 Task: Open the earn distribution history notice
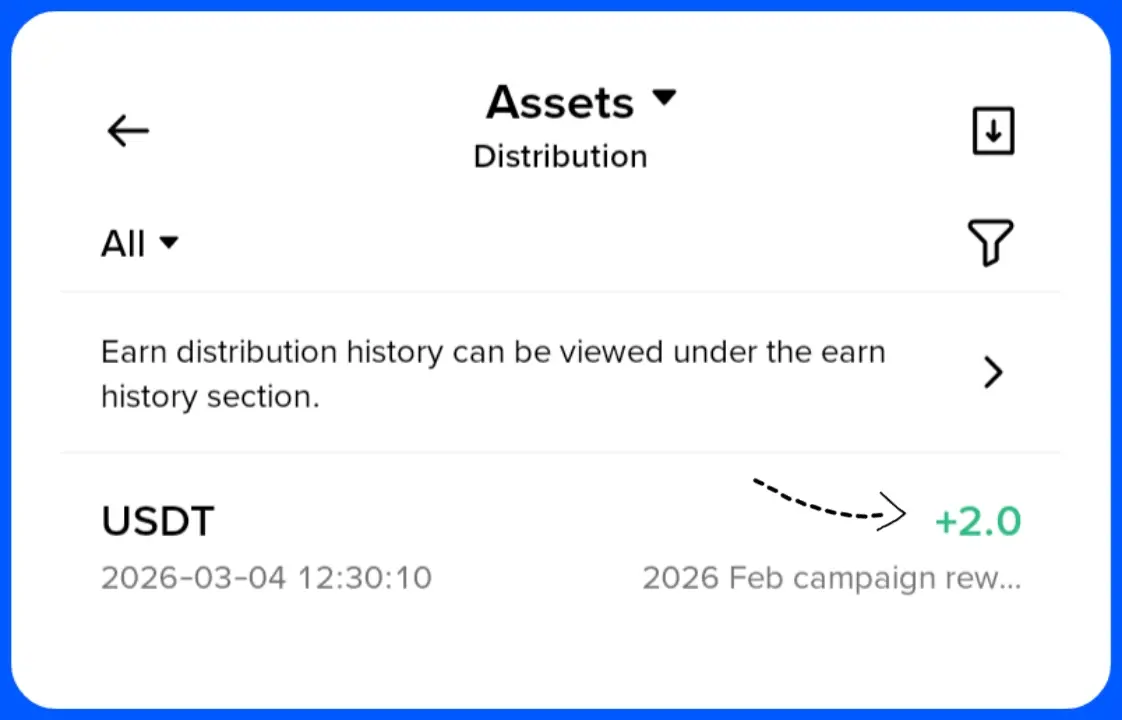[x=494, y=374]
